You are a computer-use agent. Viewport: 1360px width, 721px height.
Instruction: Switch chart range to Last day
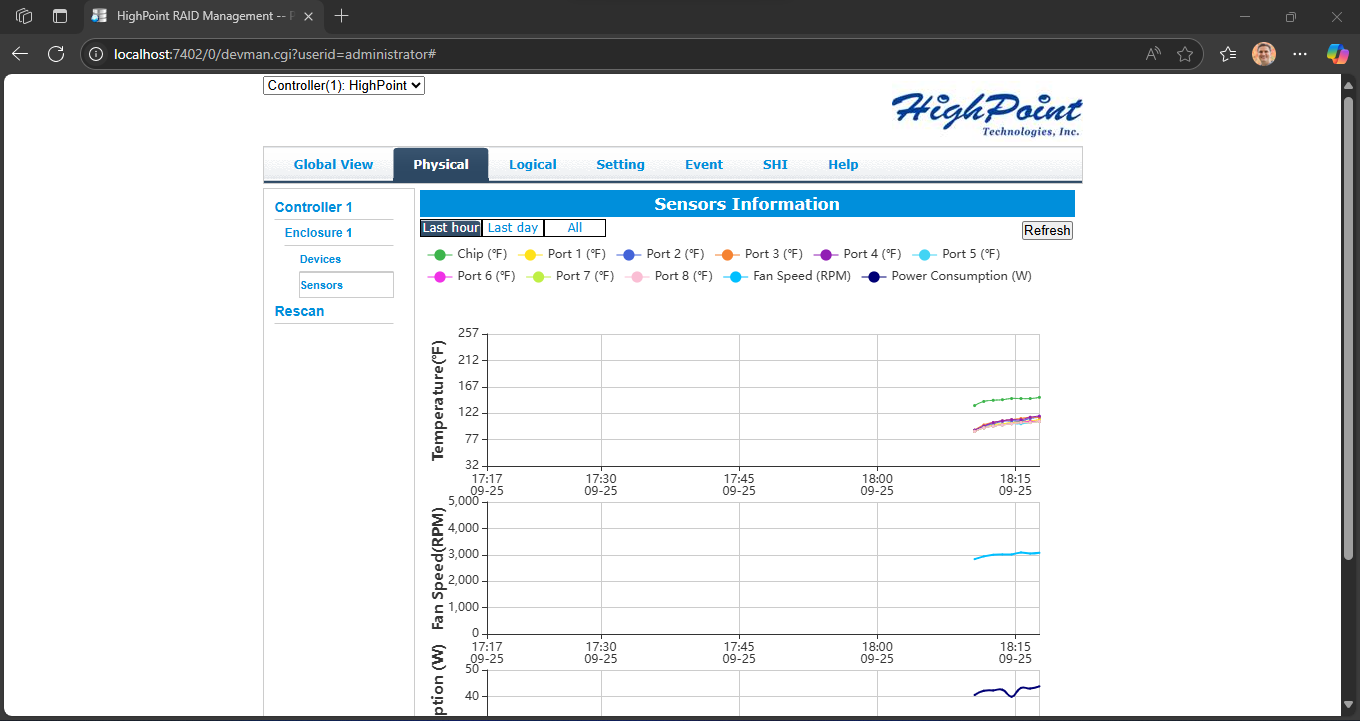pos(512,227)
